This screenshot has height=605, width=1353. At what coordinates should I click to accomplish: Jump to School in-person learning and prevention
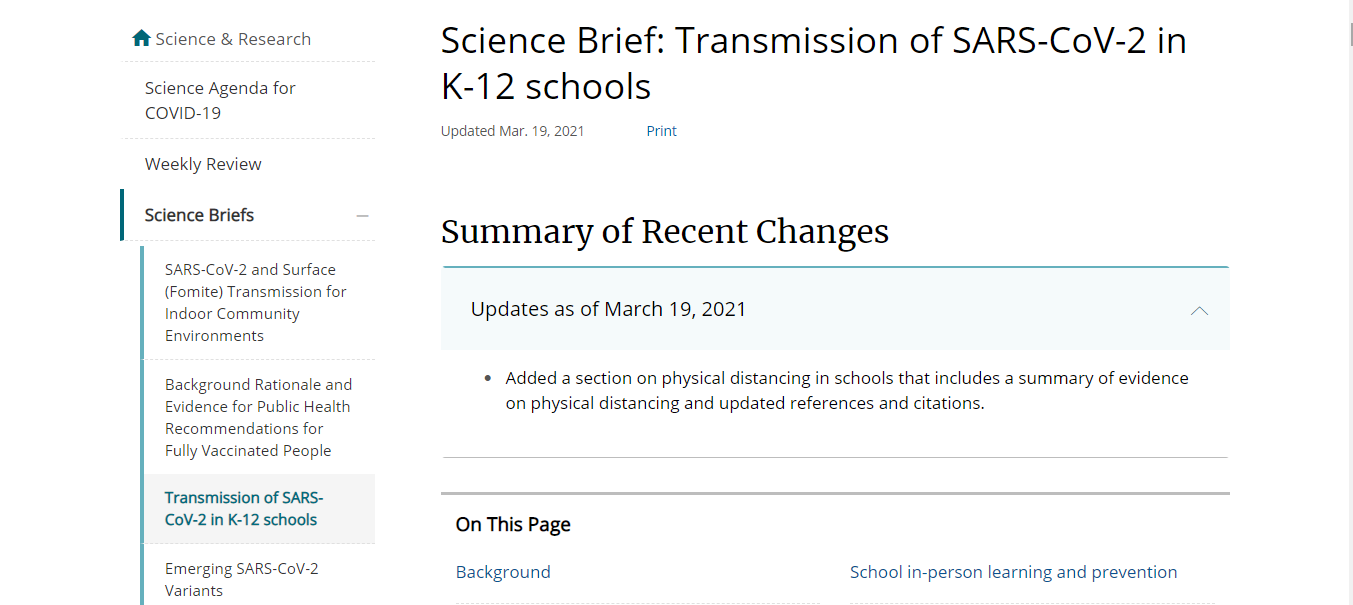(1013, 572)
